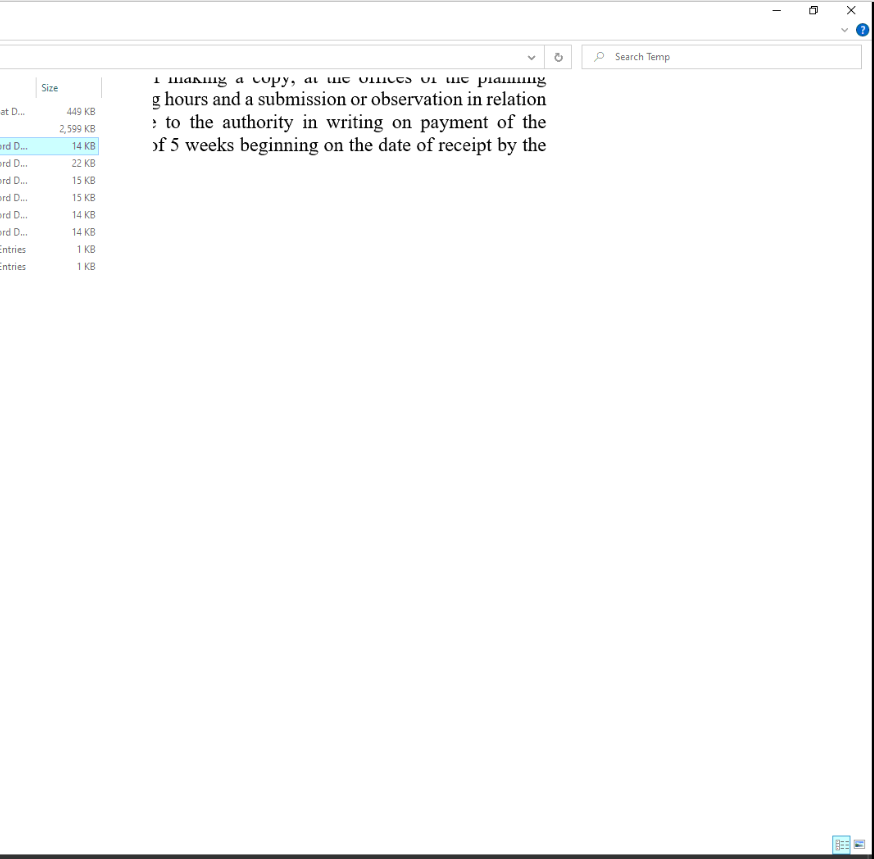Switch to Details view in the status bar

coord(841,845)
